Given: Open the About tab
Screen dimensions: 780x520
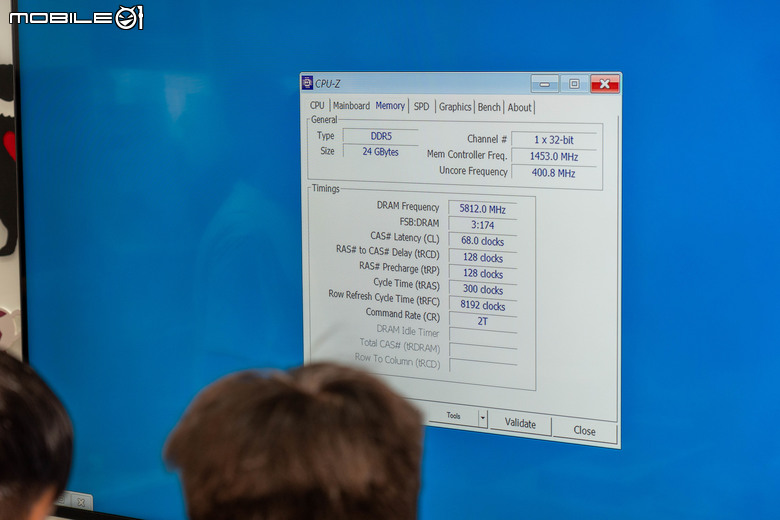Looking at the screenshot, I should pos(519,107).
